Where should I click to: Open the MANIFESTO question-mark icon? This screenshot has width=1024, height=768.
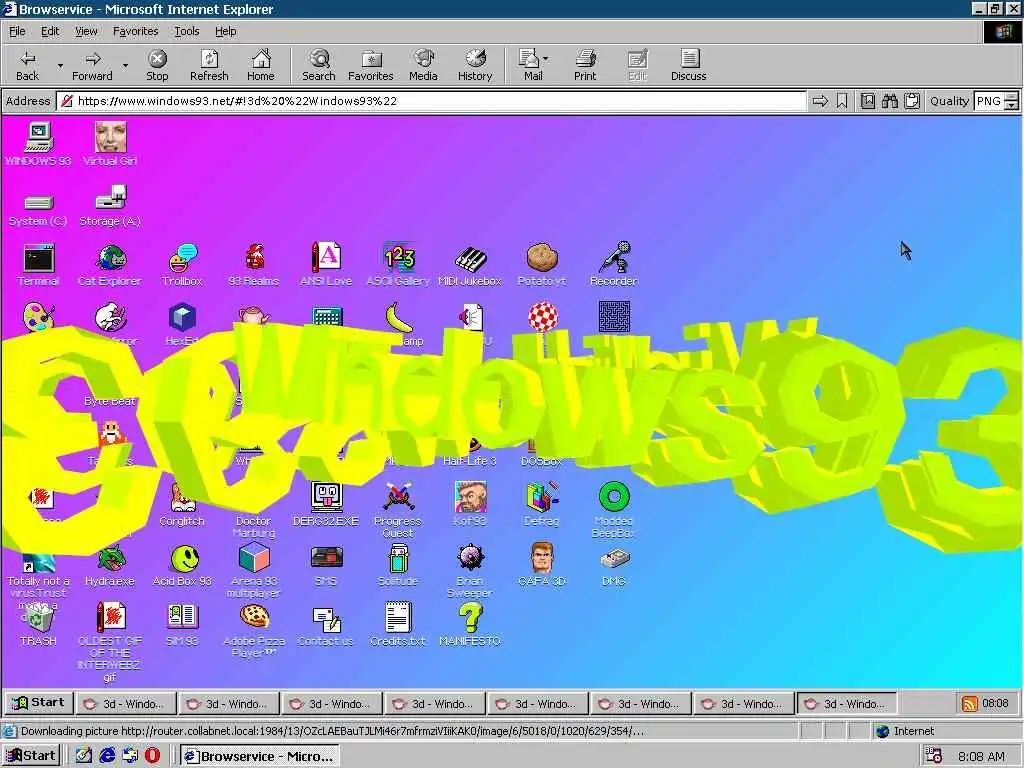[x=470, y=625]
